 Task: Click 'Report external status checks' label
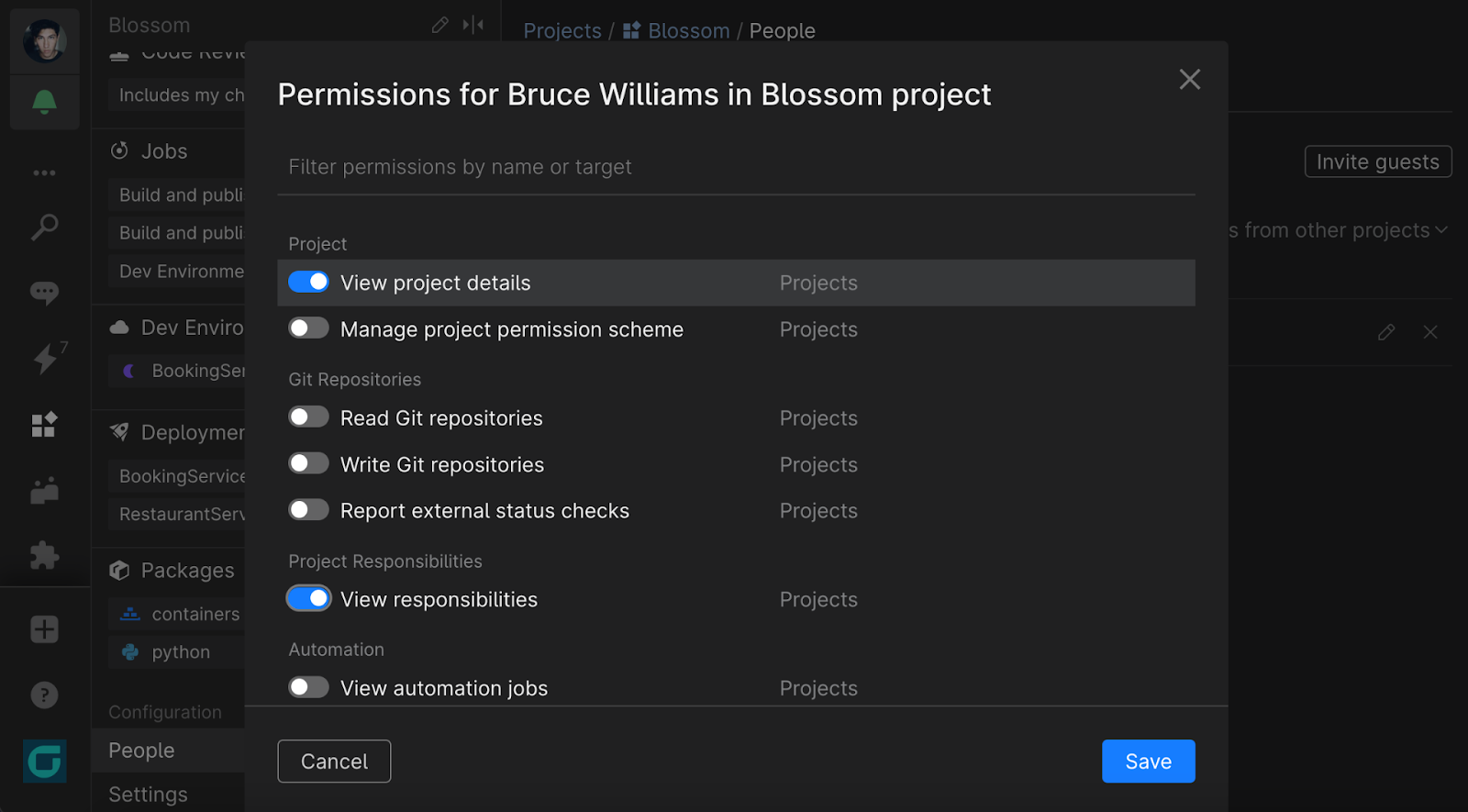(x=484, y=511)
